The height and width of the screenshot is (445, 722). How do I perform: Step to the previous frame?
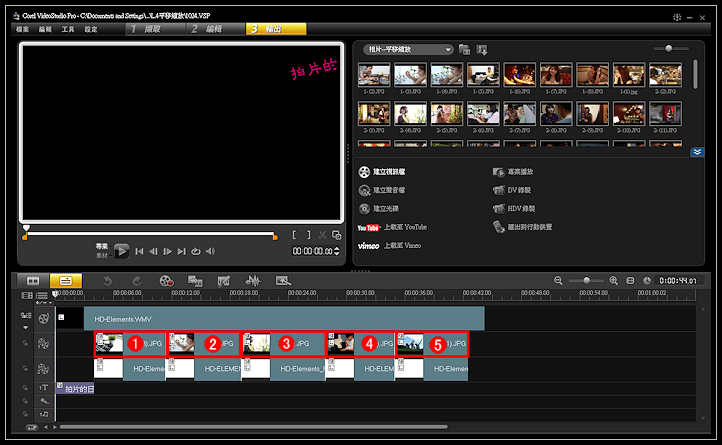153,251
